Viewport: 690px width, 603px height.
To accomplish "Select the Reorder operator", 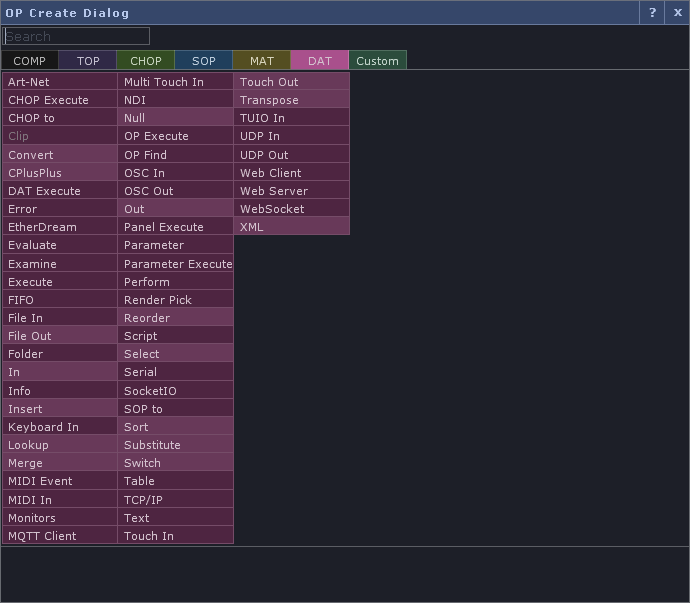I will (x=176, y=318).
